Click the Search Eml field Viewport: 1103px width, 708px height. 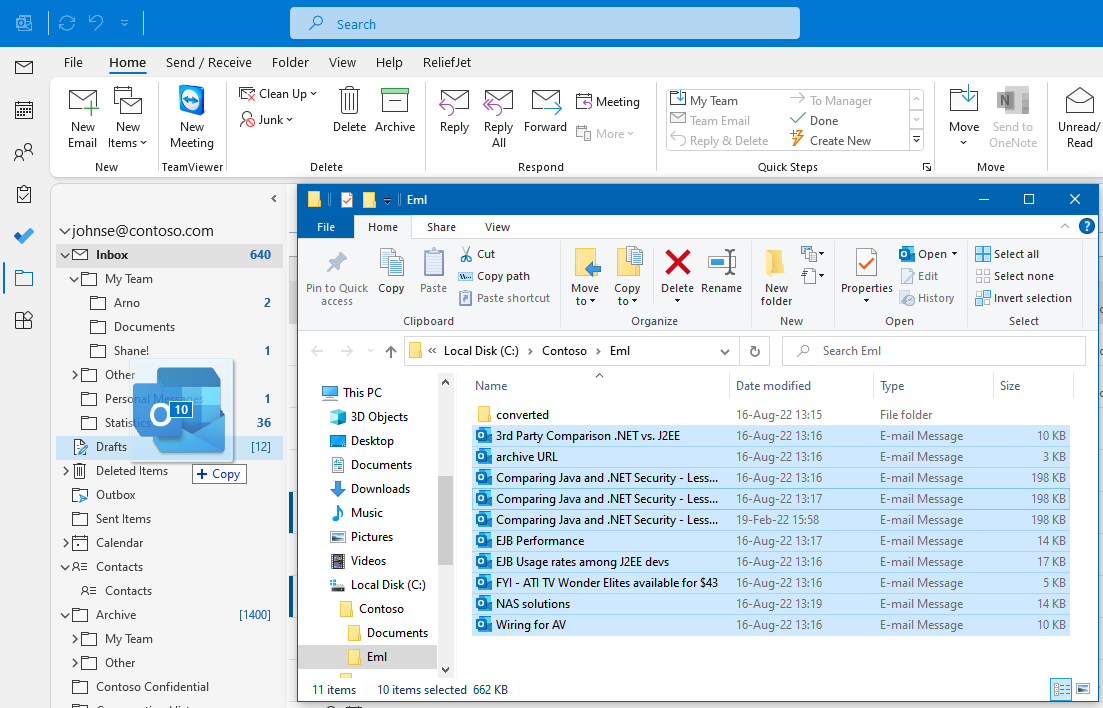(x=933, y=350)
